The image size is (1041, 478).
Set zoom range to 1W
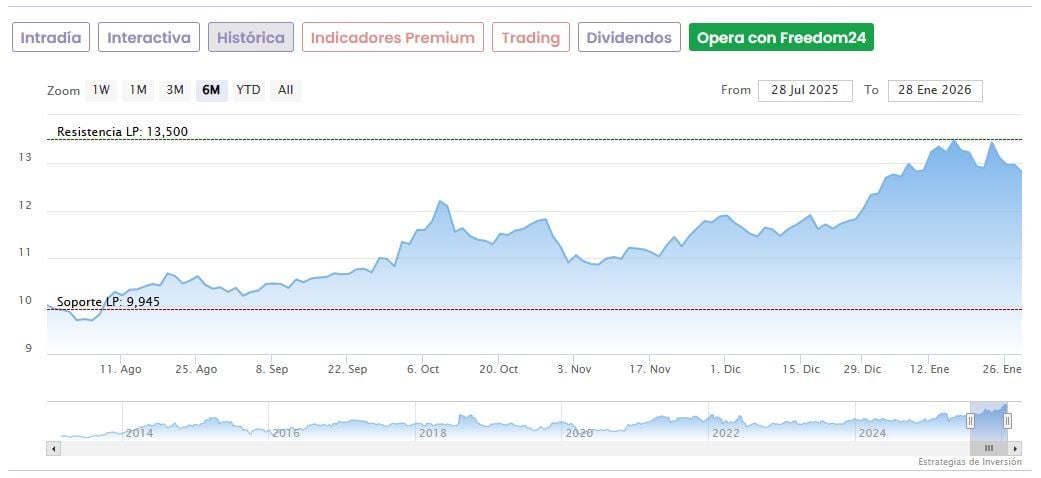tap(101, 90)
